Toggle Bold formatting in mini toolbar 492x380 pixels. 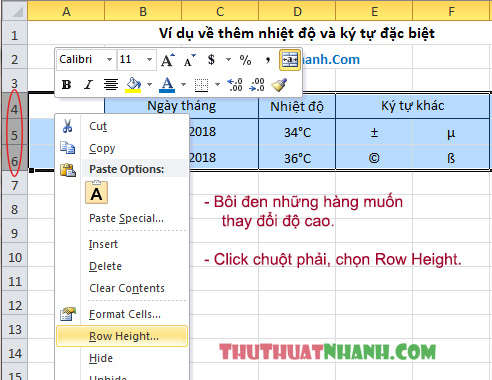[x=67, y=85]
